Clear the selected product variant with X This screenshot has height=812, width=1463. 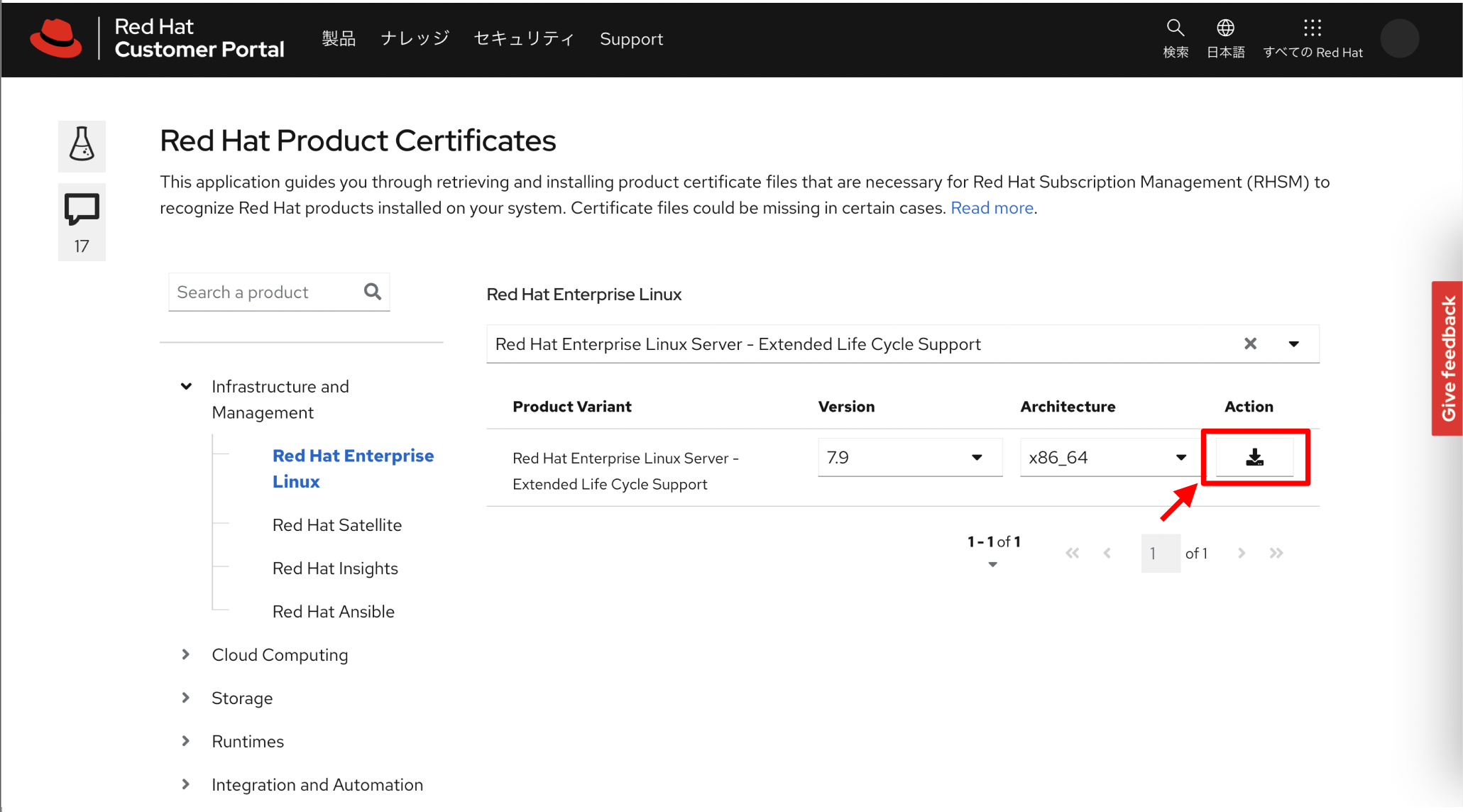click(x=1250, y=344)
